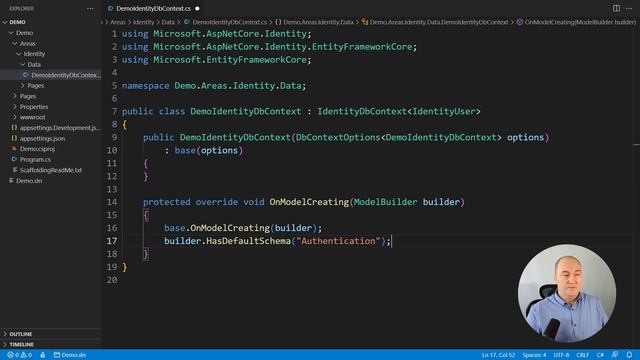640x360 pixels.
Task: Change indentation via Spaces: 4
Action: tap(534, 355)
